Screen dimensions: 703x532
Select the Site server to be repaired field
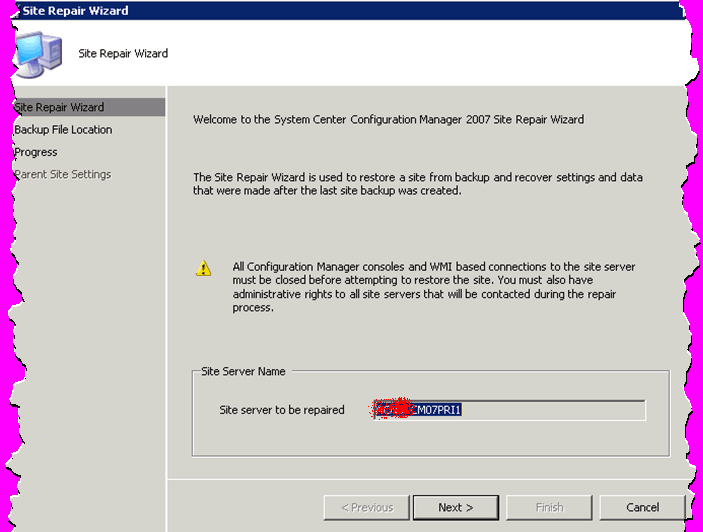[x=509, y=410]
